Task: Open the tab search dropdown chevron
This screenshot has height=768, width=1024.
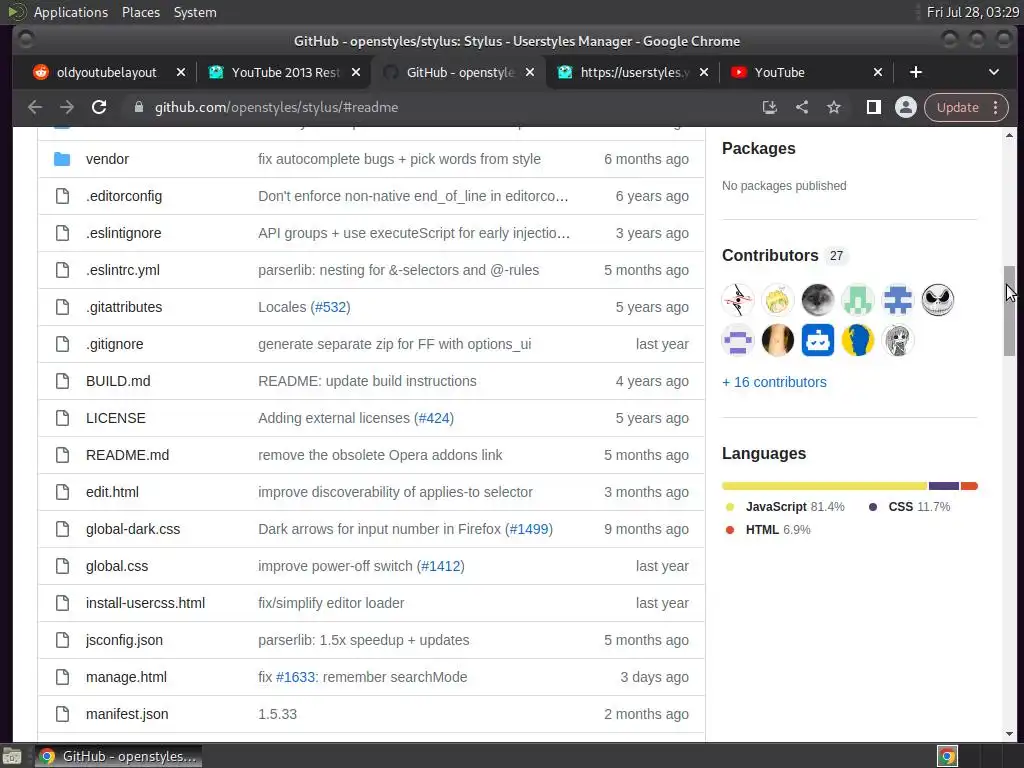Action: (993, 72)
